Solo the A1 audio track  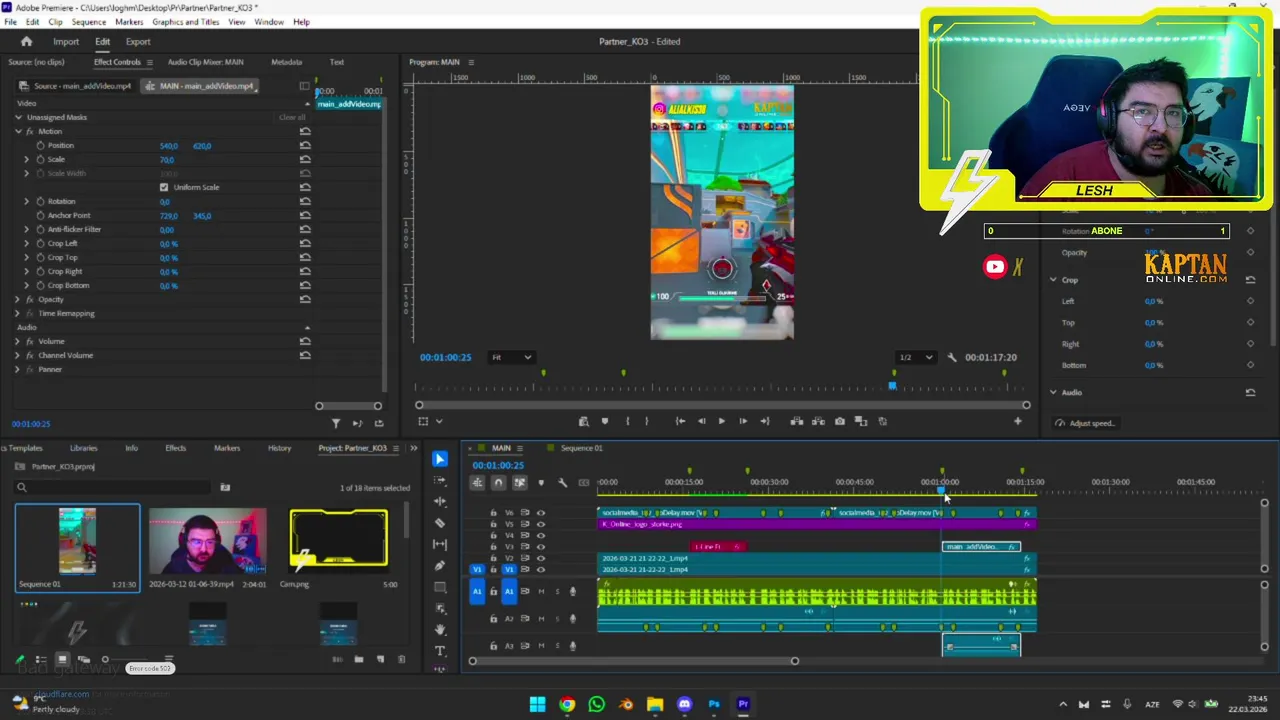coord(557,591)
